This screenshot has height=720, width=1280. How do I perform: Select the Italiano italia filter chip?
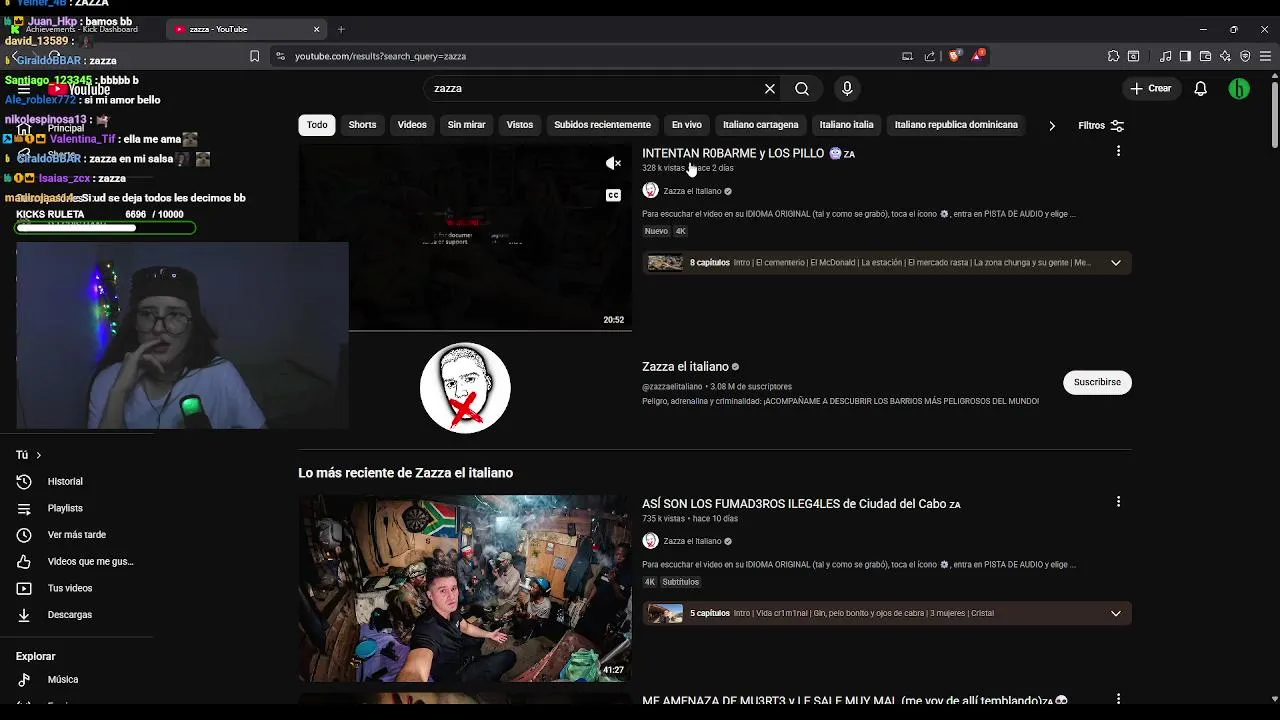(846, 125)
